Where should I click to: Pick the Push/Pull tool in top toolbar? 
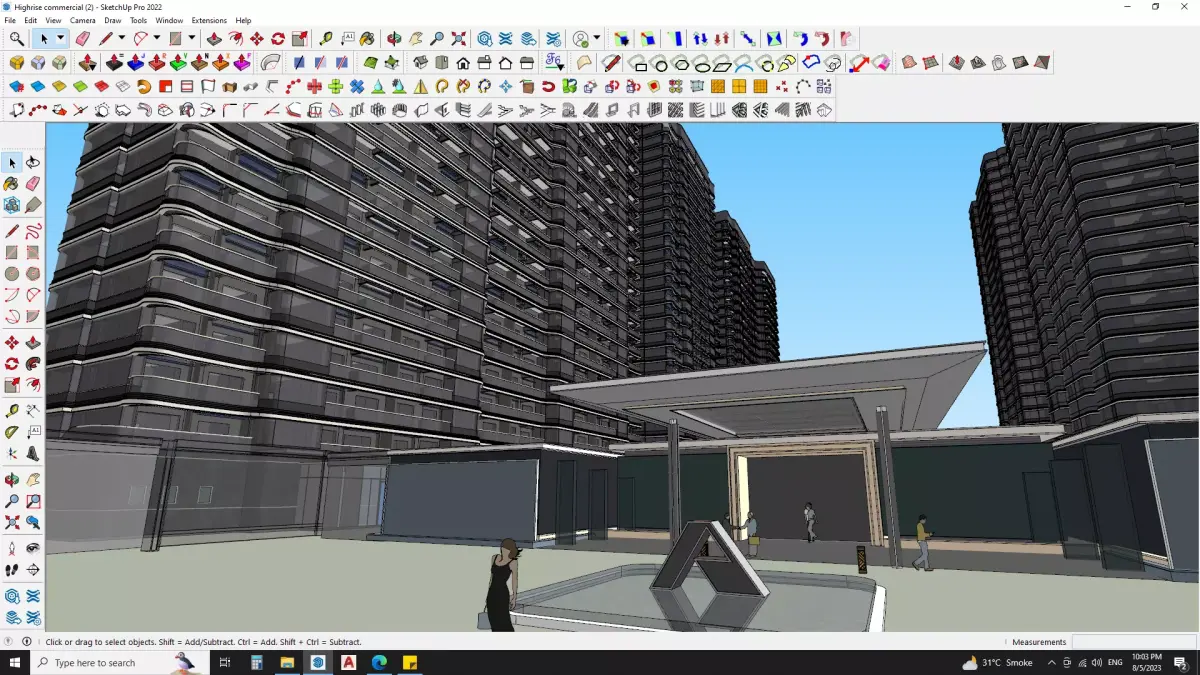coord(214,39)
